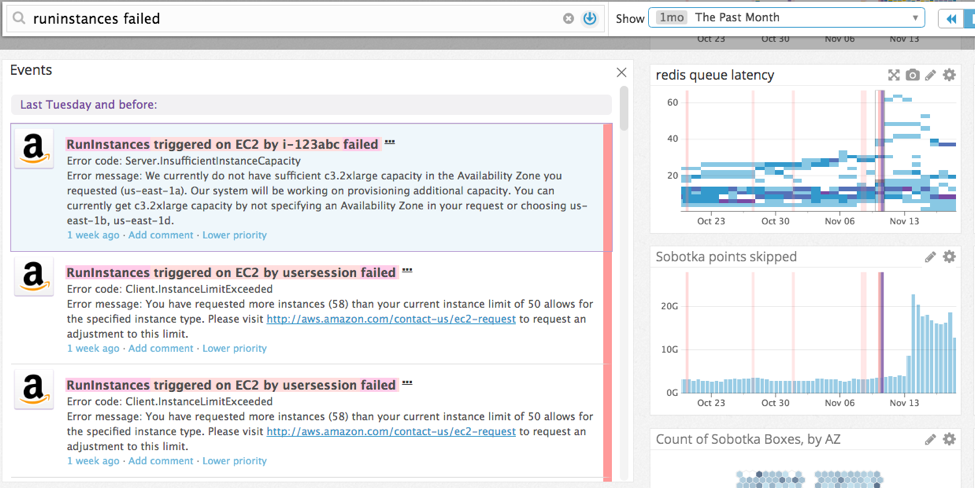Take a snapshot of redis queue latency graph

[x=912, y=75]
